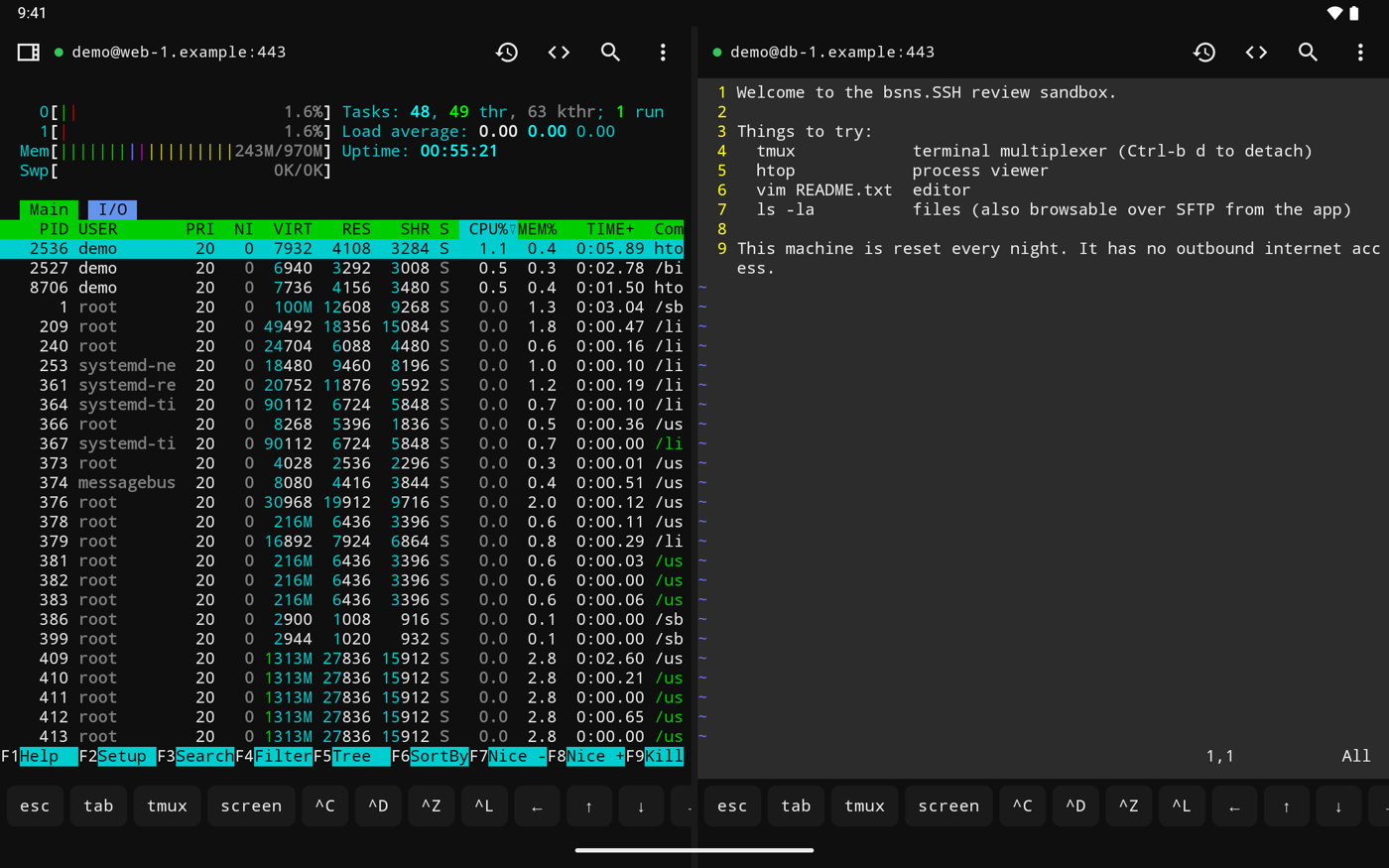Tap down arrow key in web-1 key bar
Viewport: 1389px width, 868px height.
click(x=641, y=806)
